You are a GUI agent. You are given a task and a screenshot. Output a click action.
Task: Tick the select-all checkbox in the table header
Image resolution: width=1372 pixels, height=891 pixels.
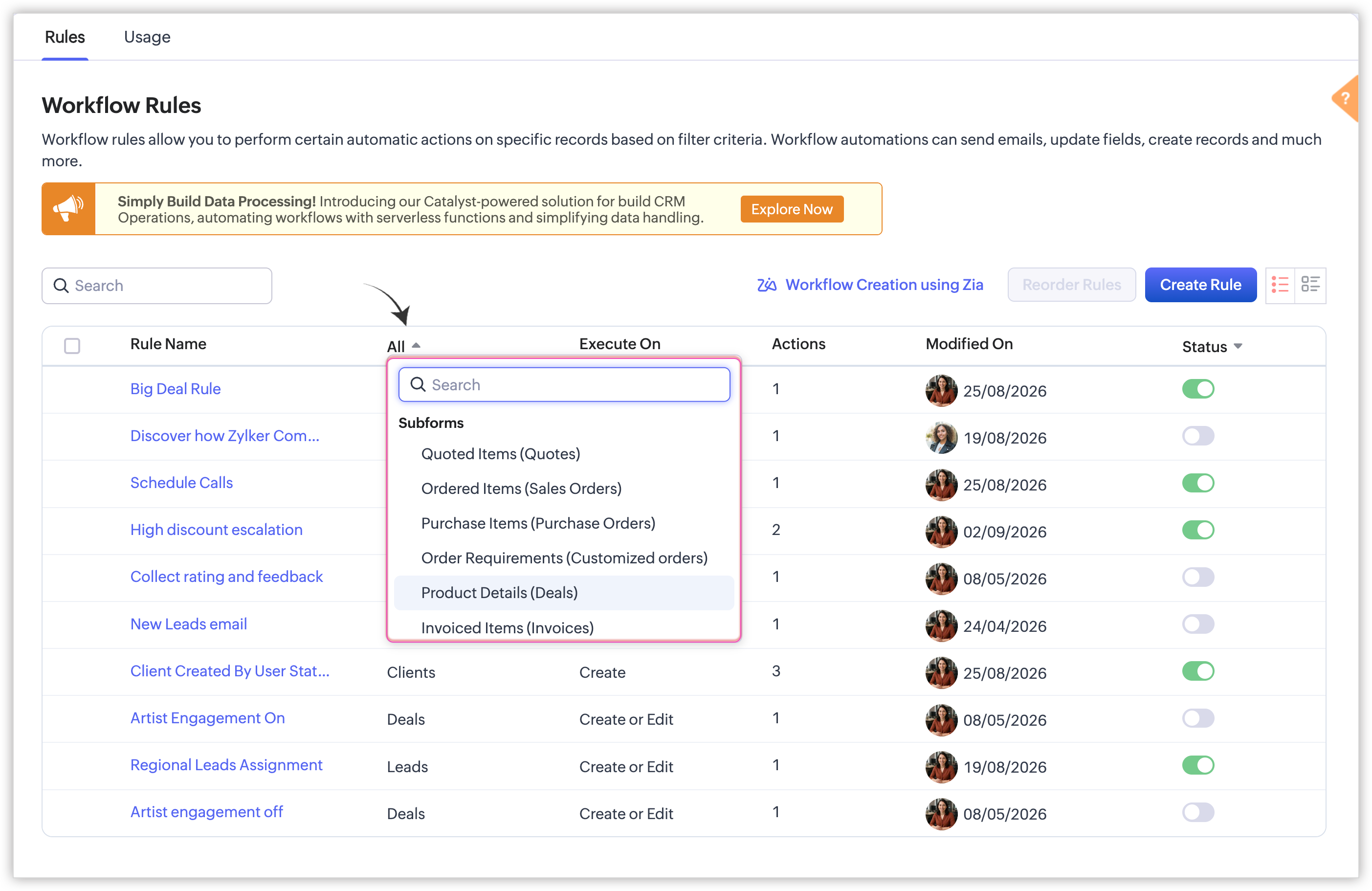point(72,345)
